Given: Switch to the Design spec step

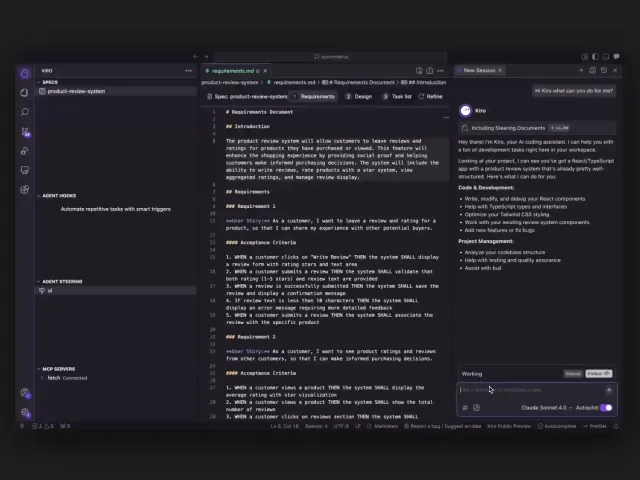Looking at the screenshot, I should (x=359, y=97).
